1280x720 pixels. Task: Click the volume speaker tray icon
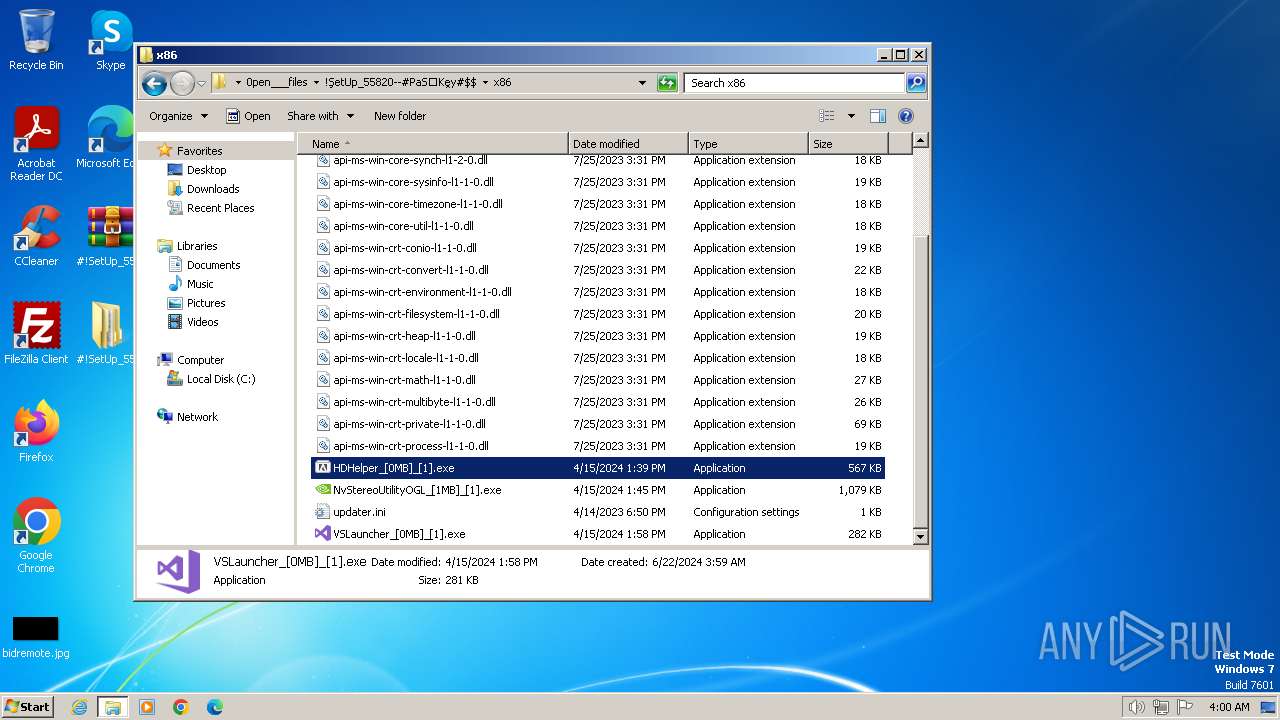pos(1136,707)
